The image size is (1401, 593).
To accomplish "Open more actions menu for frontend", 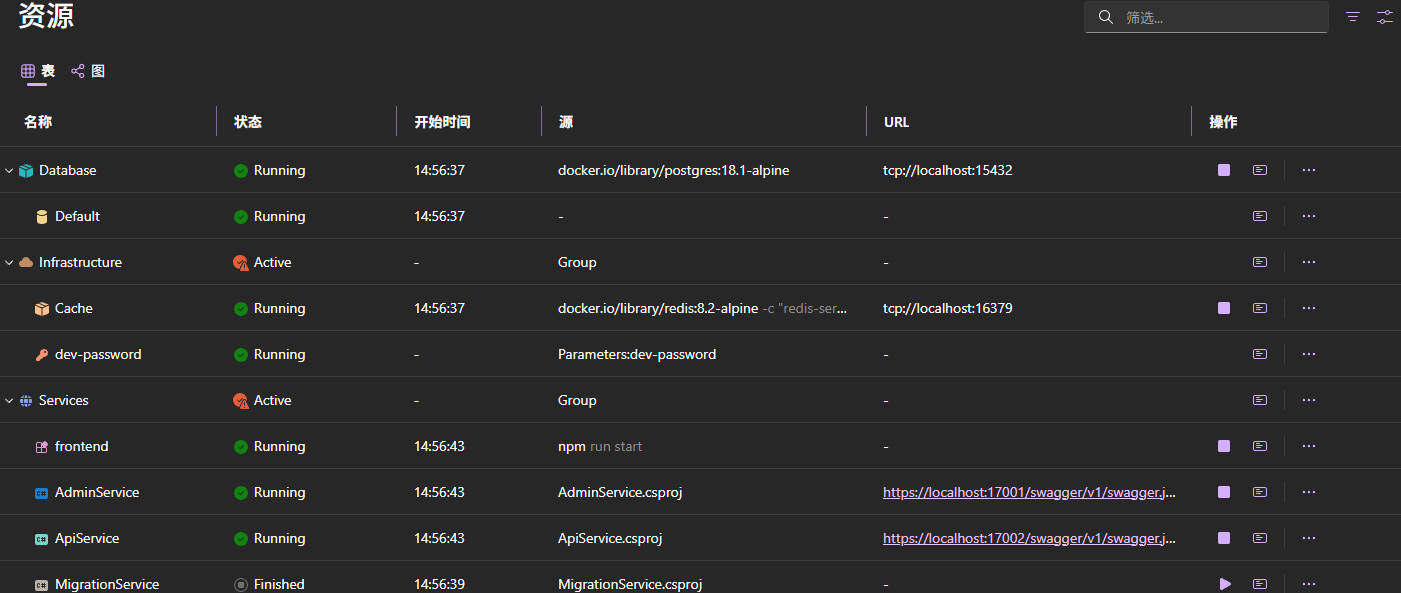I will pyautogui.click(x=1309, y=446).
